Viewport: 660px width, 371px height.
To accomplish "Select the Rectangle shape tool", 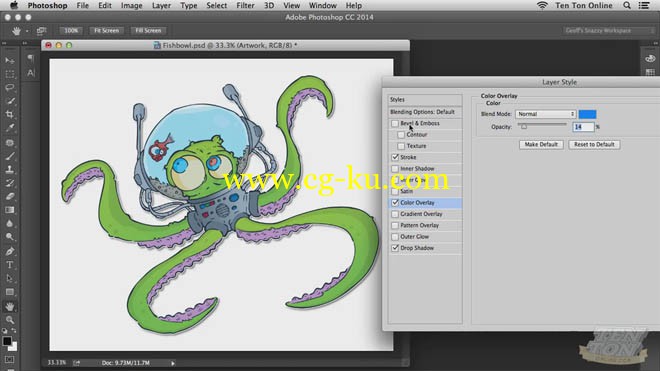I will tap(10, 292).
